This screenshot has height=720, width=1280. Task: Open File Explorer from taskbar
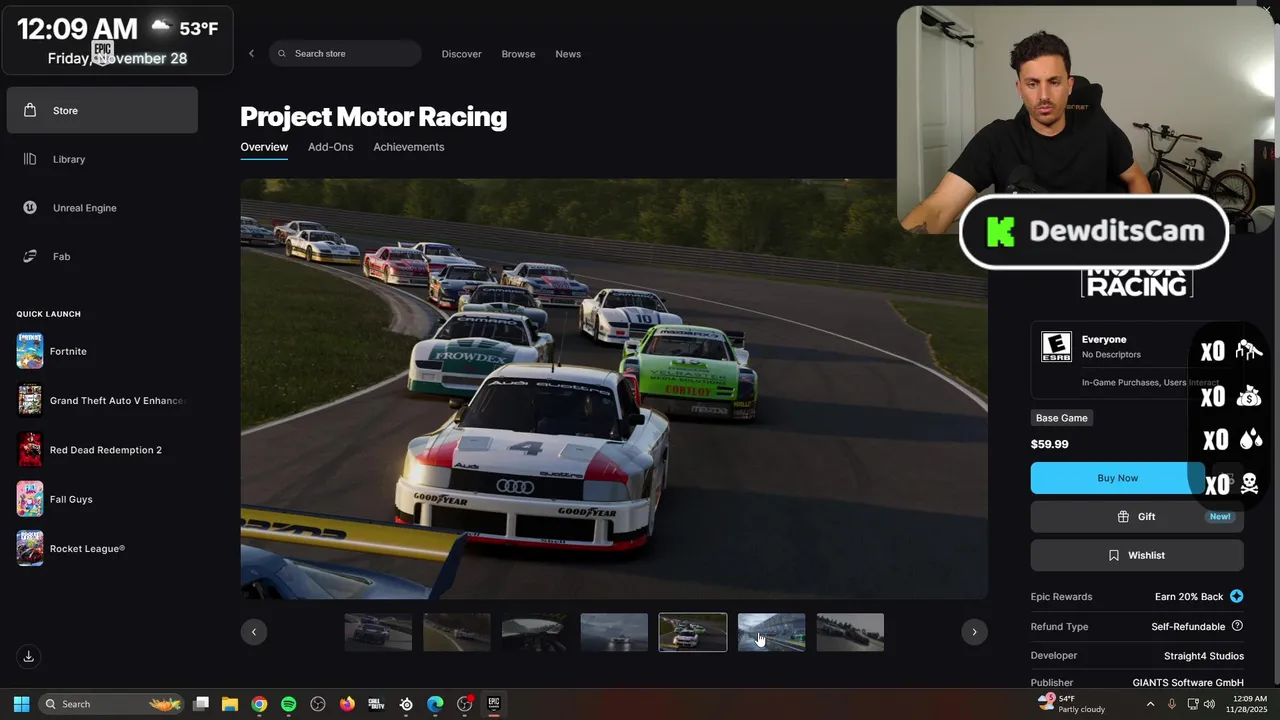tap(230, 704)
